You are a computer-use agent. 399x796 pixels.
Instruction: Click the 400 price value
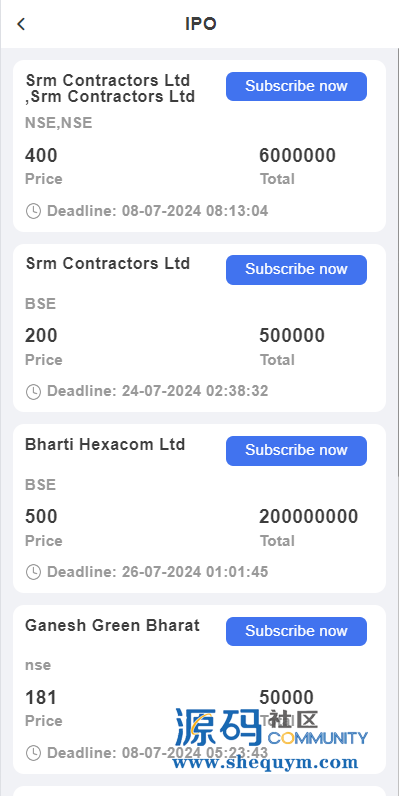(x=41, y=155)
